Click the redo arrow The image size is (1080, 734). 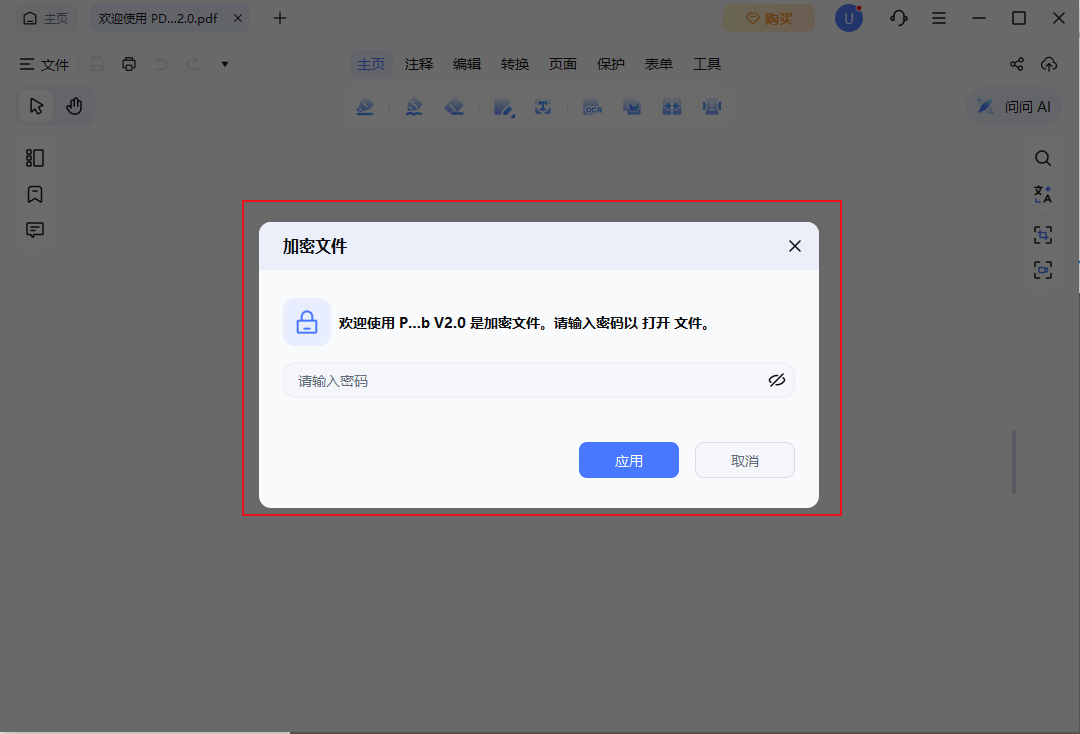pyautogui.click(x=194, y=64)
